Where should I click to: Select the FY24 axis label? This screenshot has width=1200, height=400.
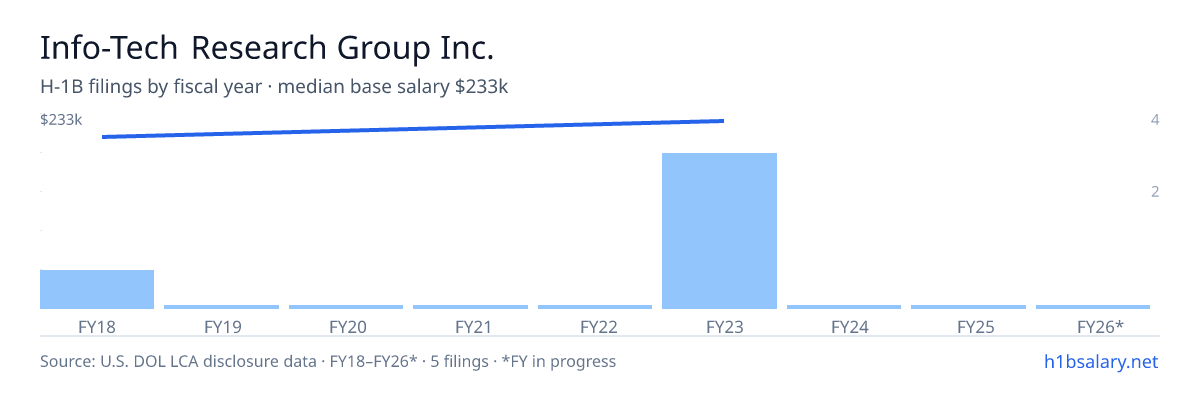pos(844,327)
